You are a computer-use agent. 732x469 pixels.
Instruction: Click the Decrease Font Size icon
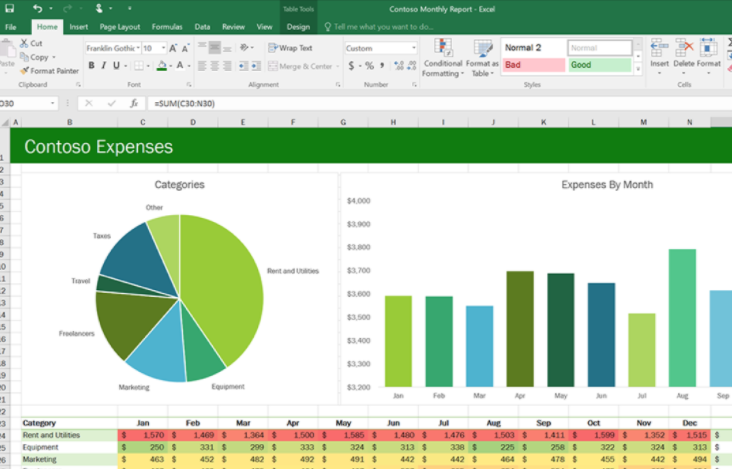point(185,48)
